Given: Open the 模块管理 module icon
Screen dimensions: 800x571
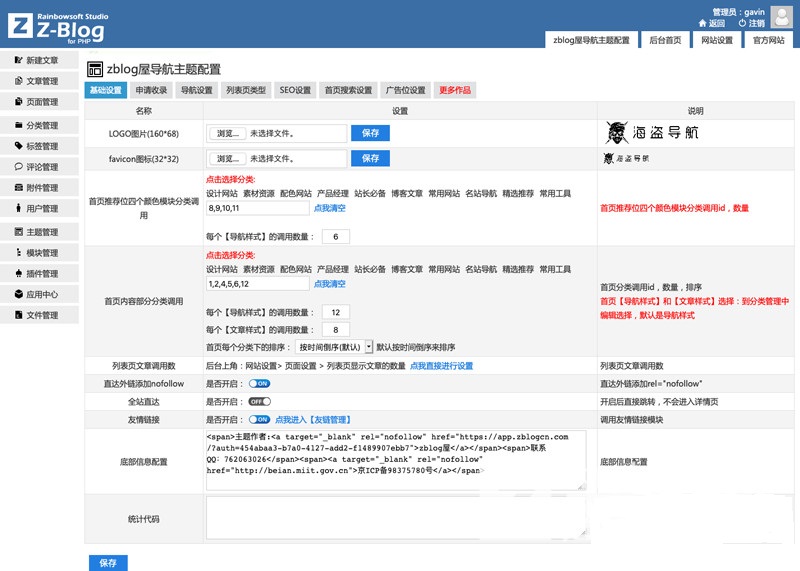Looking at the screenshot, I should coord(18,253).
